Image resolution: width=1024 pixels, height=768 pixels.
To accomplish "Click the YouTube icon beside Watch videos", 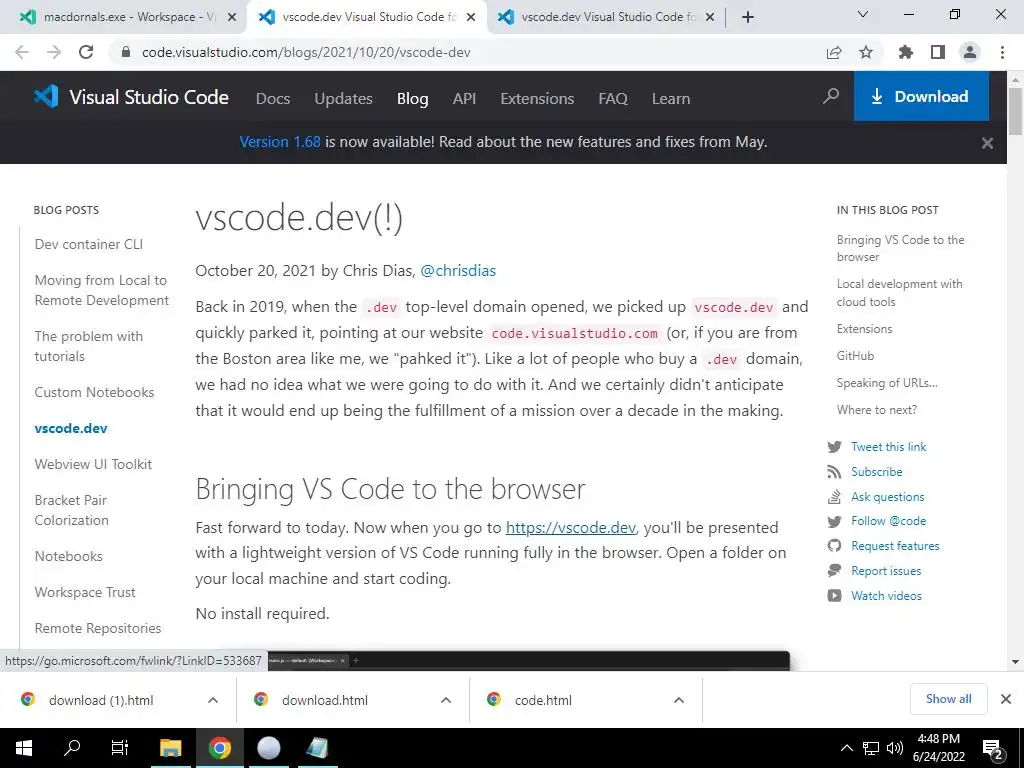I will [x=834, y=596].
